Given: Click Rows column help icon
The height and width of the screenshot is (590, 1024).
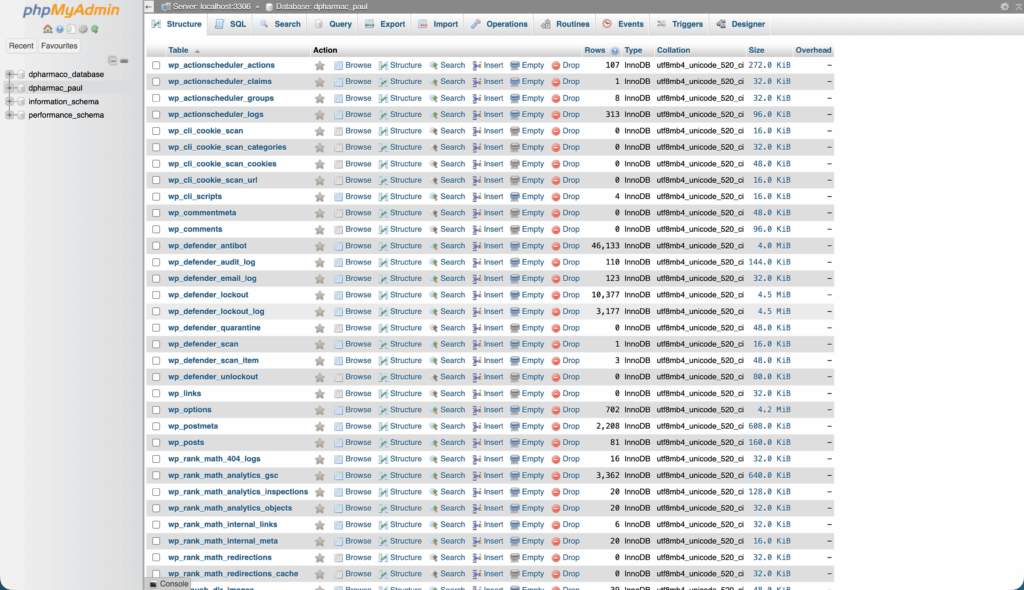Looking at the screenshot, I should point(614,50).
